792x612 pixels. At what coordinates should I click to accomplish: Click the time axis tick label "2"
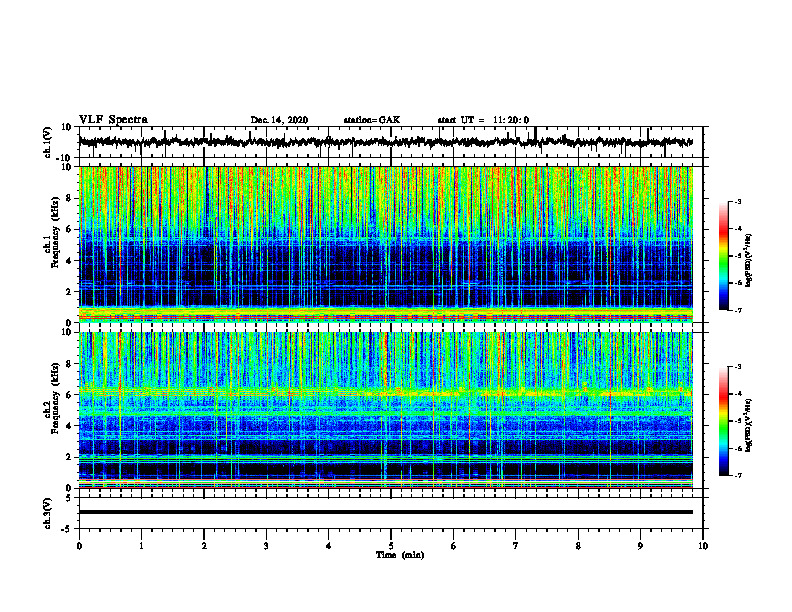[204, 546]
